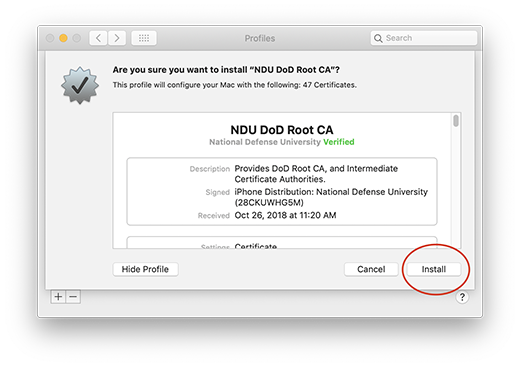Click the Cancel button

pyautogui.click(x=371, y=269)
